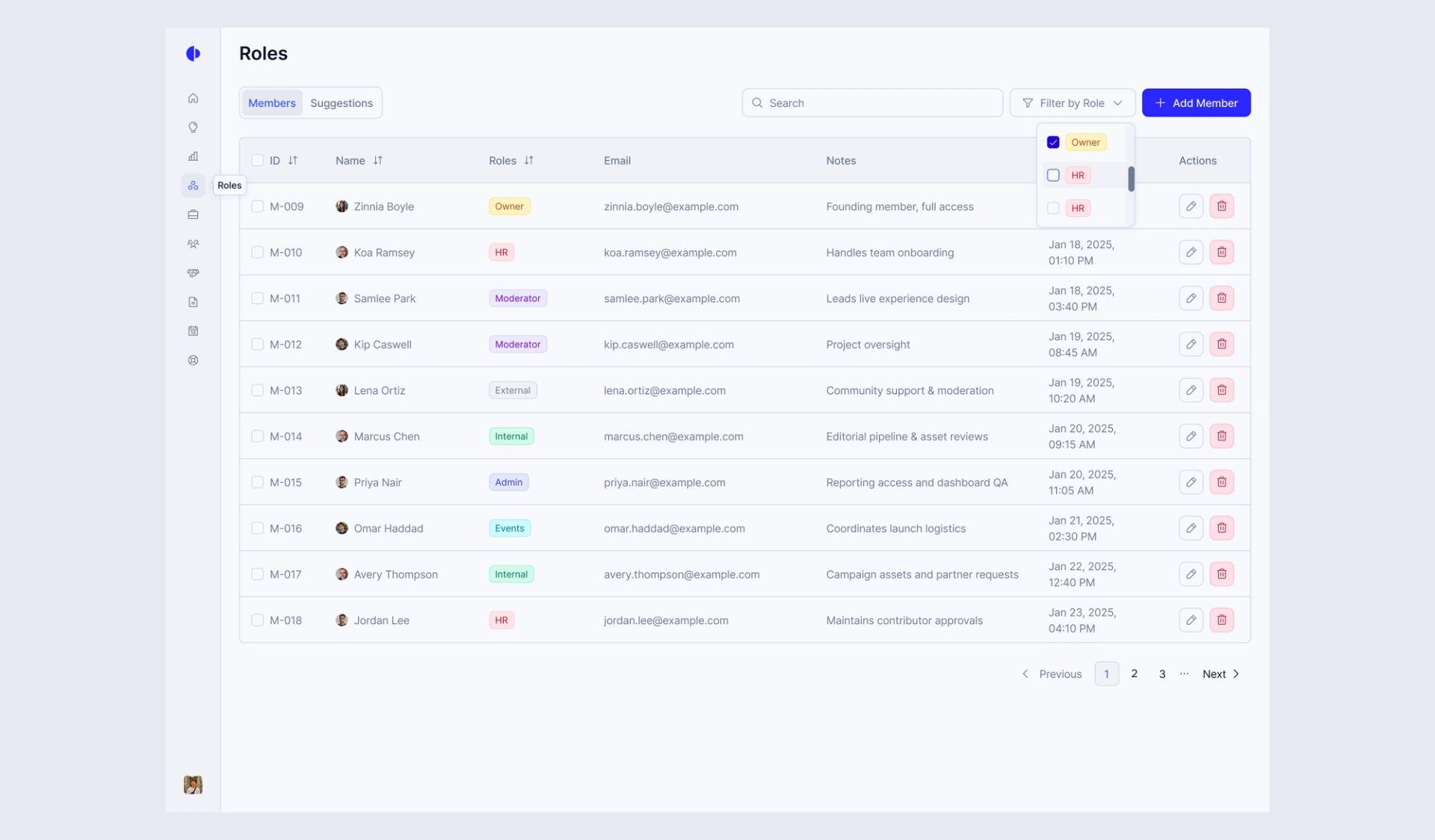Click zinnia.boyle@example.com email

coord(670,206)
